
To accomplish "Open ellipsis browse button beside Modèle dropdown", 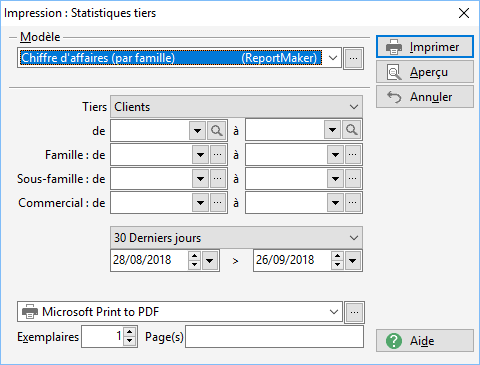I will (353, 58).
